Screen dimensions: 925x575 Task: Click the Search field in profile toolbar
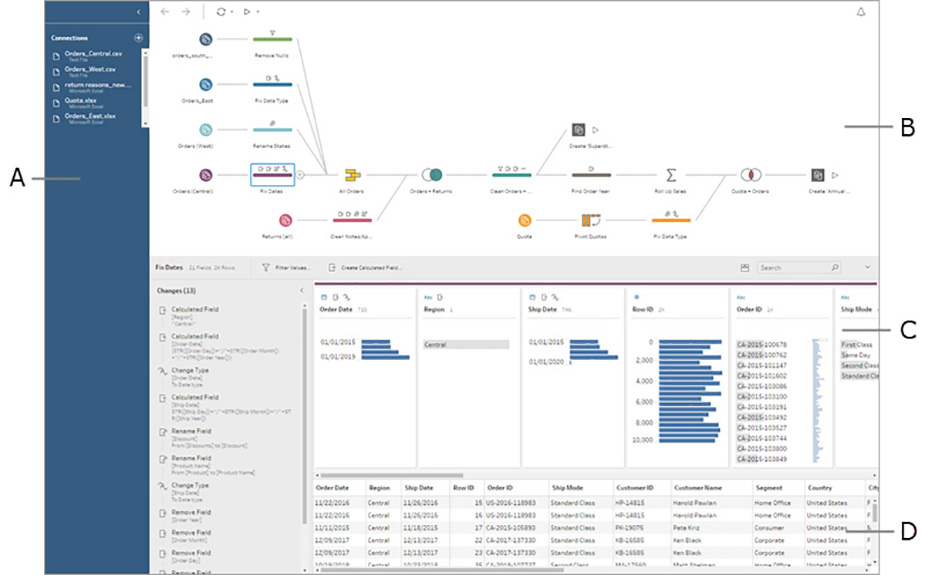click(x=799, y=268)
